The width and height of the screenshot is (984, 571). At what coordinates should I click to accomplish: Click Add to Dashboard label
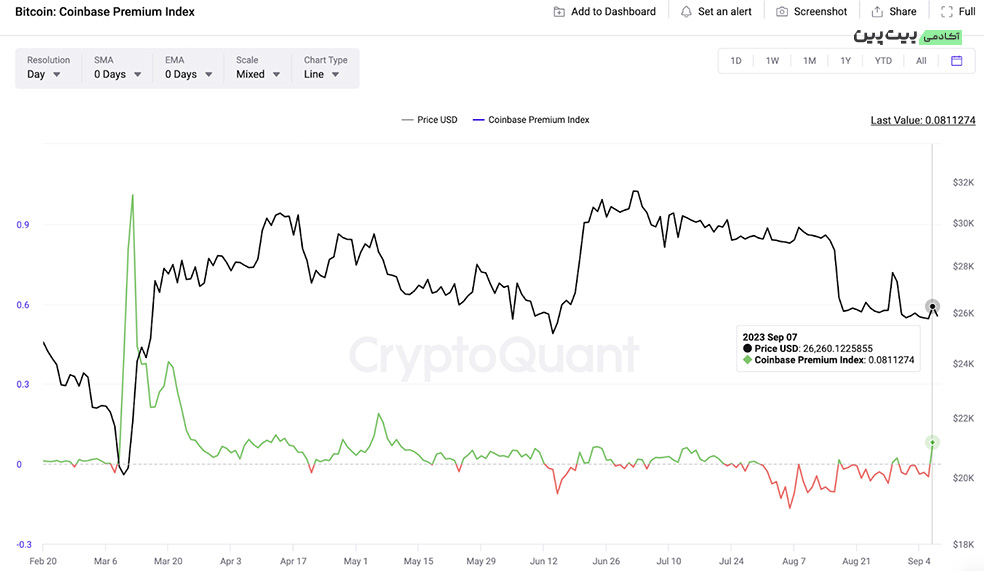click(613, 12)
